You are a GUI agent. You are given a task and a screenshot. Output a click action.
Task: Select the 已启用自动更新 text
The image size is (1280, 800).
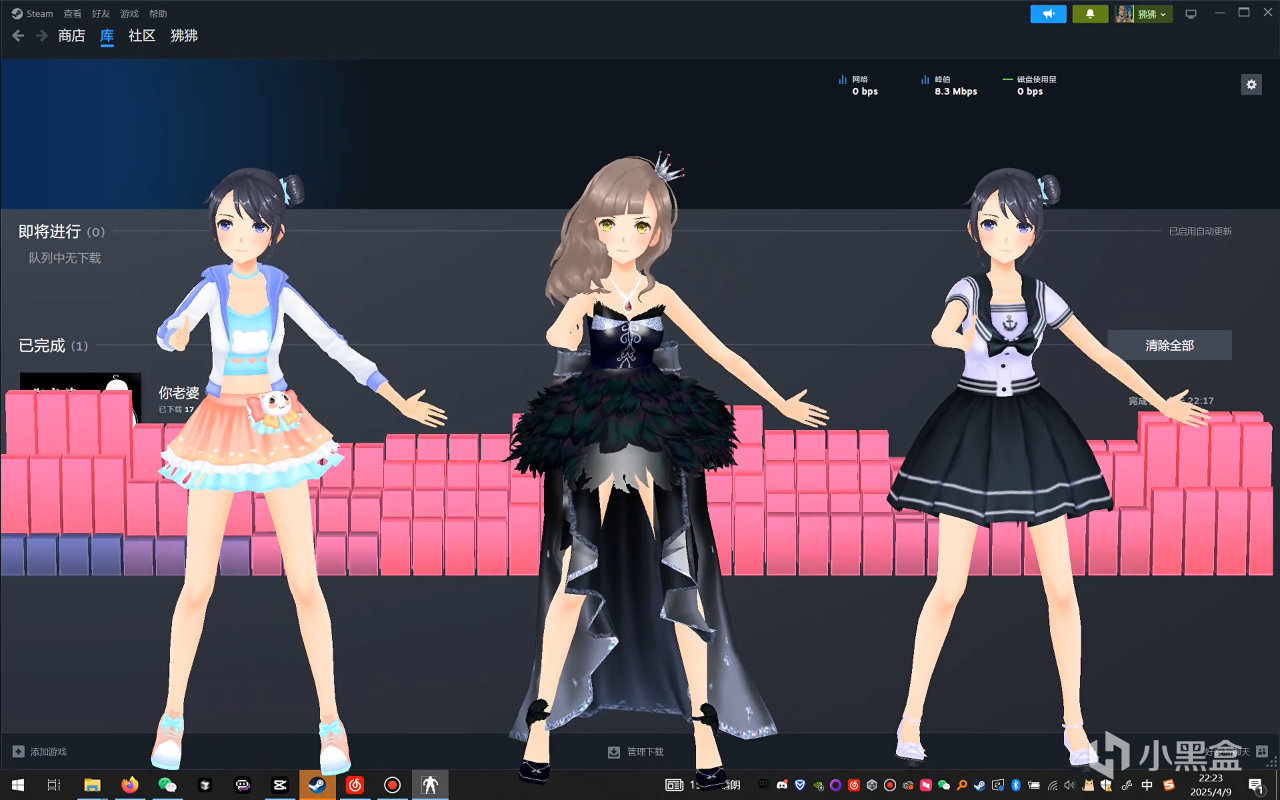coord(1200,231)
